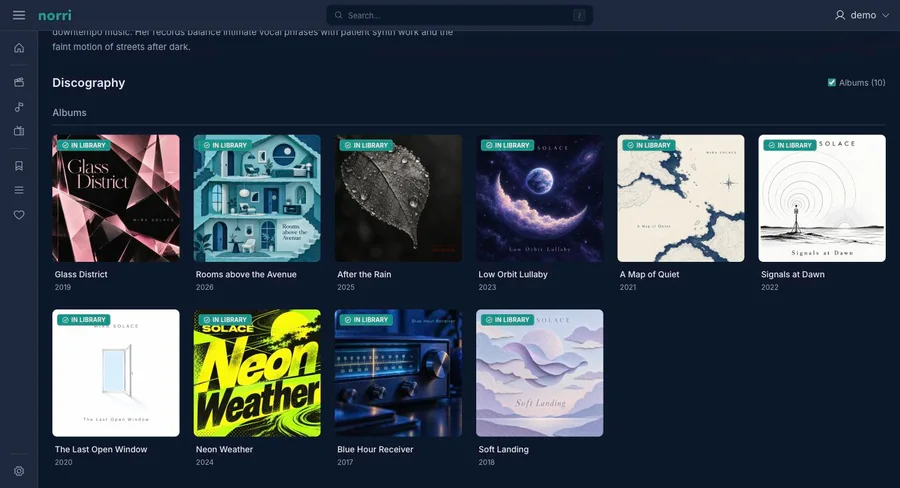Open Favorites heart icon

[x=19, y=215]
